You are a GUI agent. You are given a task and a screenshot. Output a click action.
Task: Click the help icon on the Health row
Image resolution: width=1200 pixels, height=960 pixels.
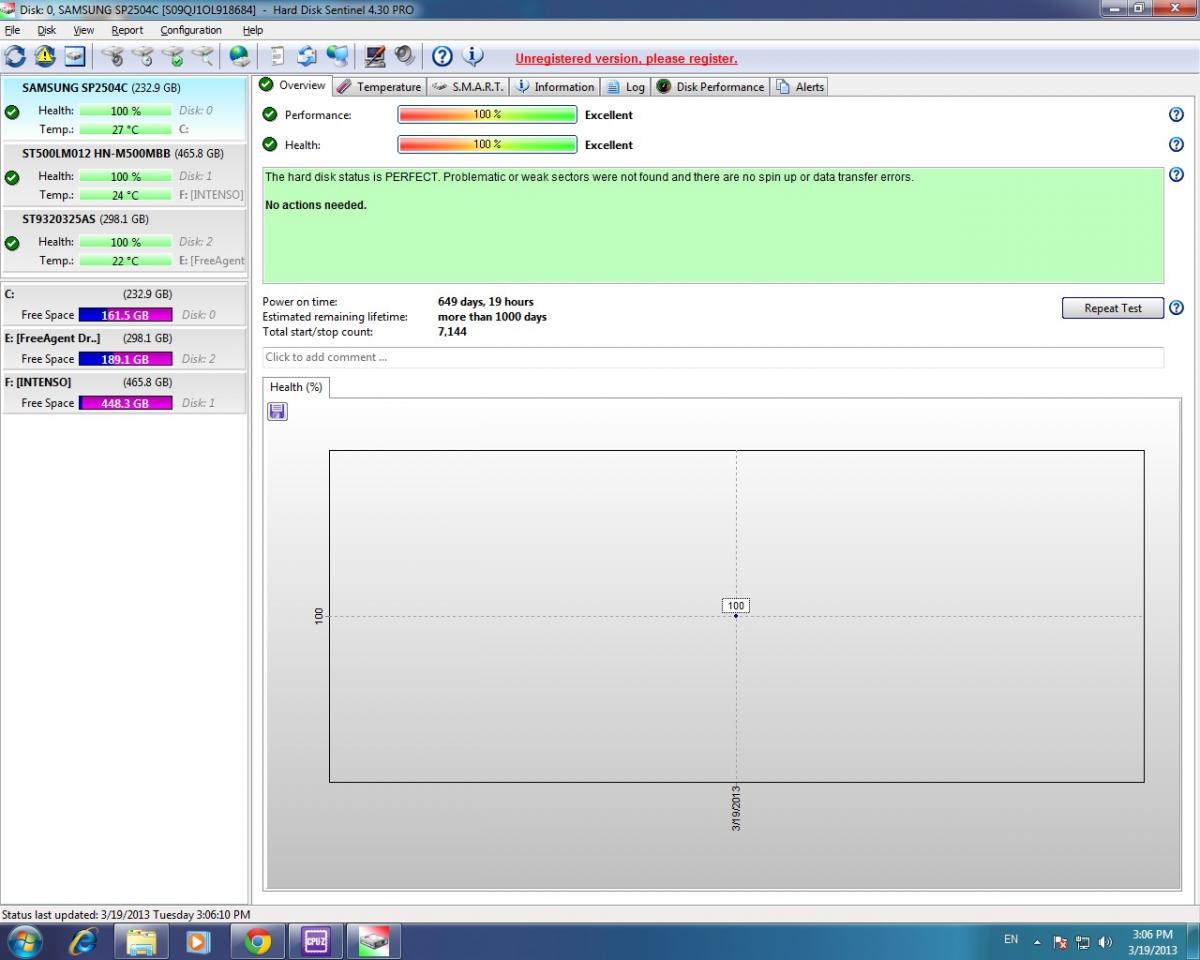click(x=1176, y=145)
